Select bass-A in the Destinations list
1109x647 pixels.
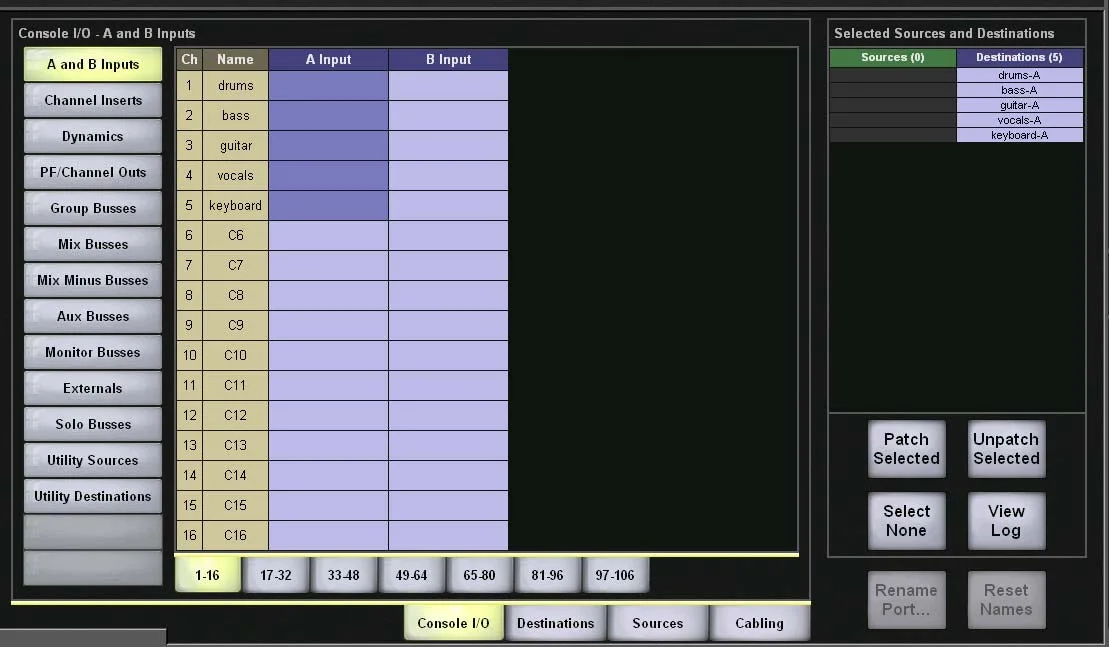(x=1020, y=90)
